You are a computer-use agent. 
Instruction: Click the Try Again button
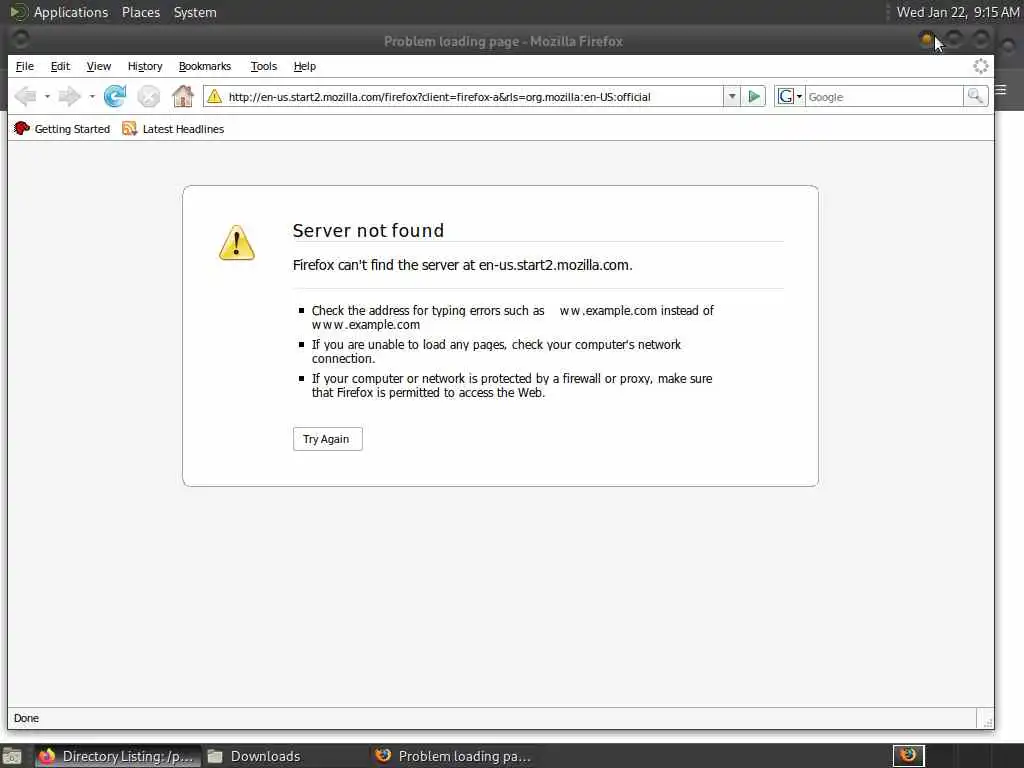pyautogui.click(x=327, y=439)
